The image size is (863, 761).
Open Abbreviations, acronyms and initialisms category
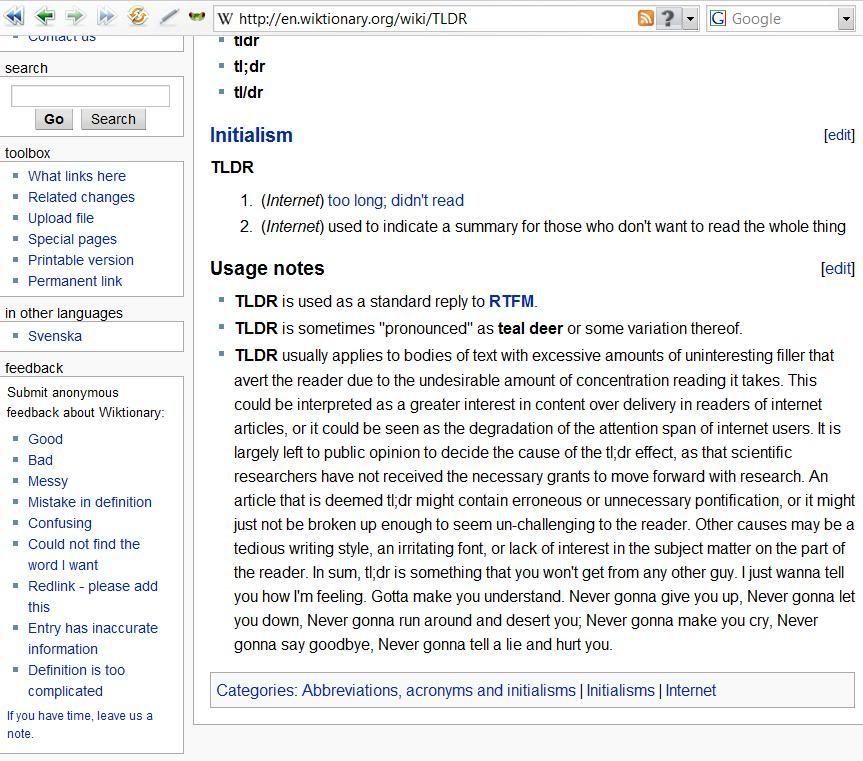439,690
